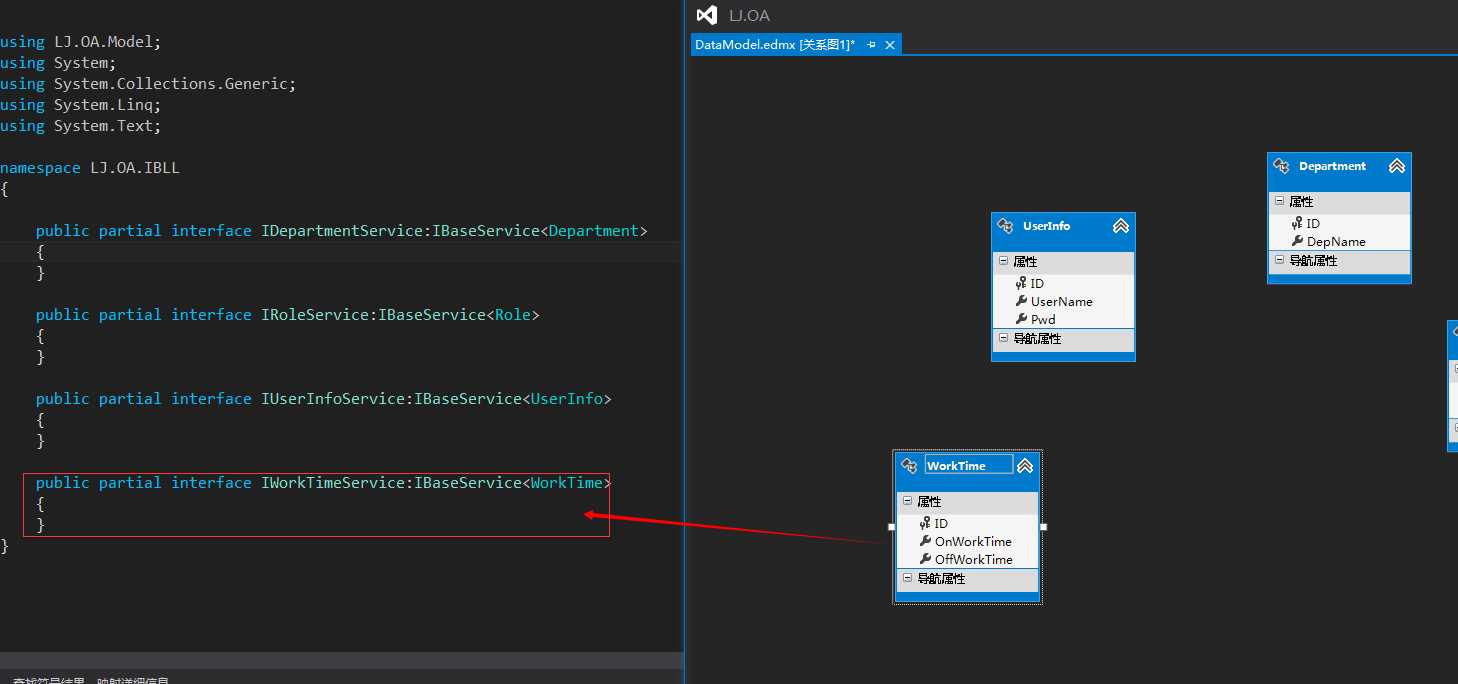Screen dimensions: 1458x684
Task: Click the WorkTime generic type in code
Action: 566,483
